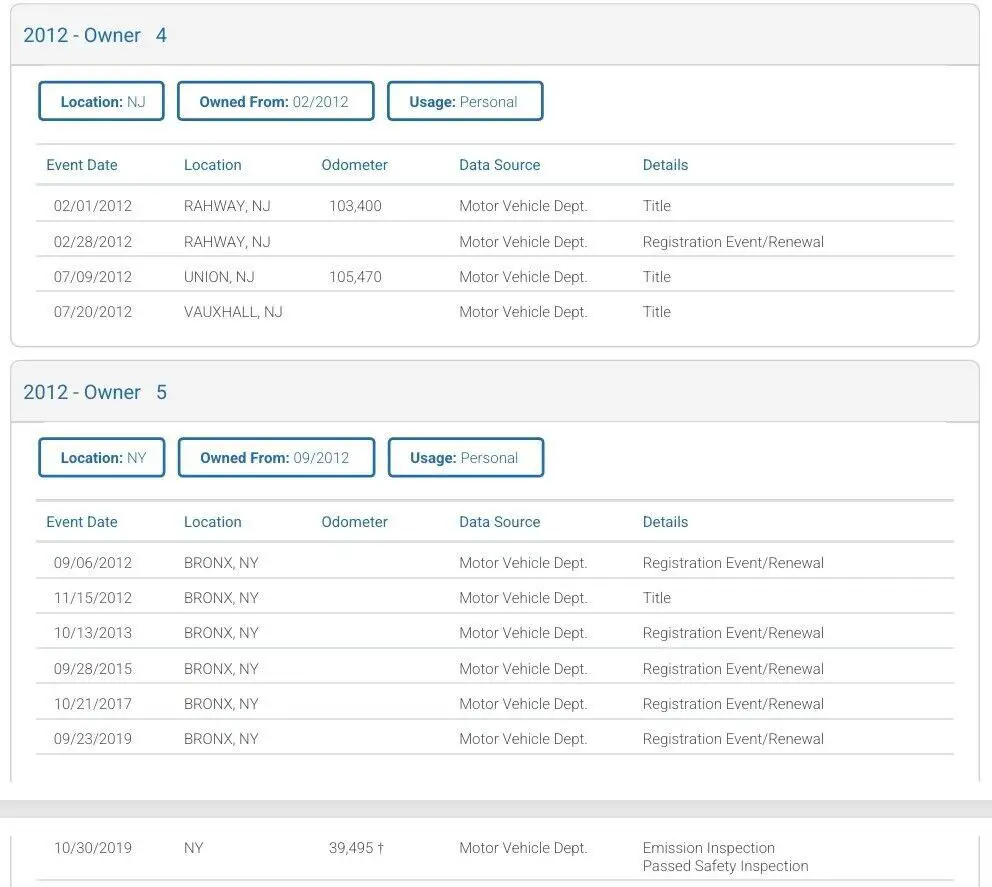Click the Owned From: 02/2012 badge
This screenshot has height=887, width=992.
275,102
